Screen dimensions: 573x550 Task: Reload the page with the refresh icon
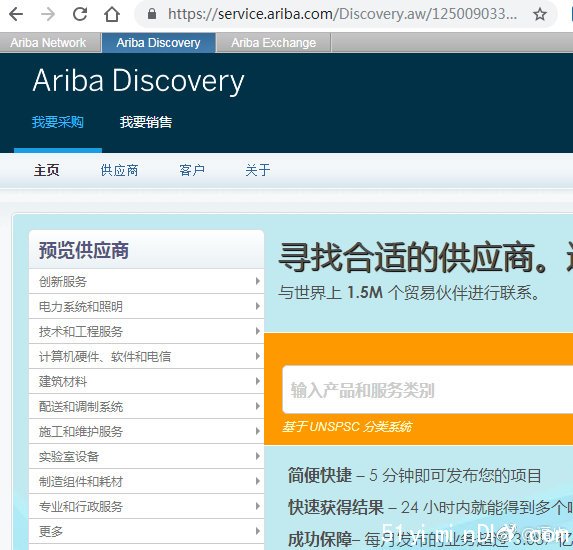pos(80,14)
